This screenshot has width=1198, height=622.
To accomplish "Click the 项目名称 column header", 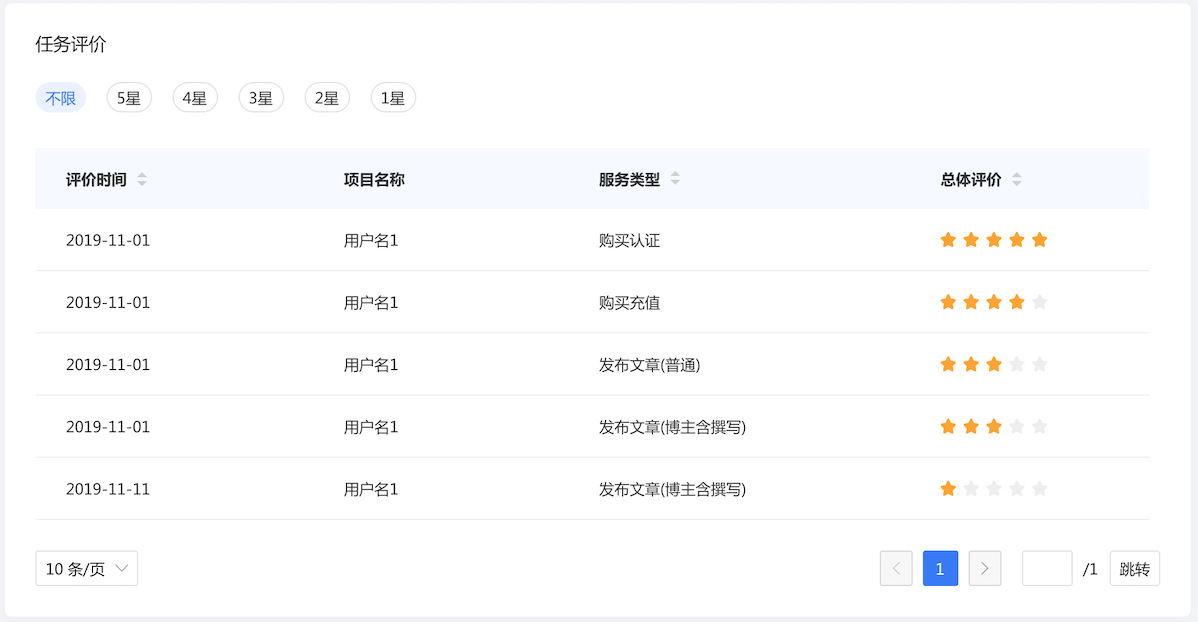I will [x=374, y=180].
